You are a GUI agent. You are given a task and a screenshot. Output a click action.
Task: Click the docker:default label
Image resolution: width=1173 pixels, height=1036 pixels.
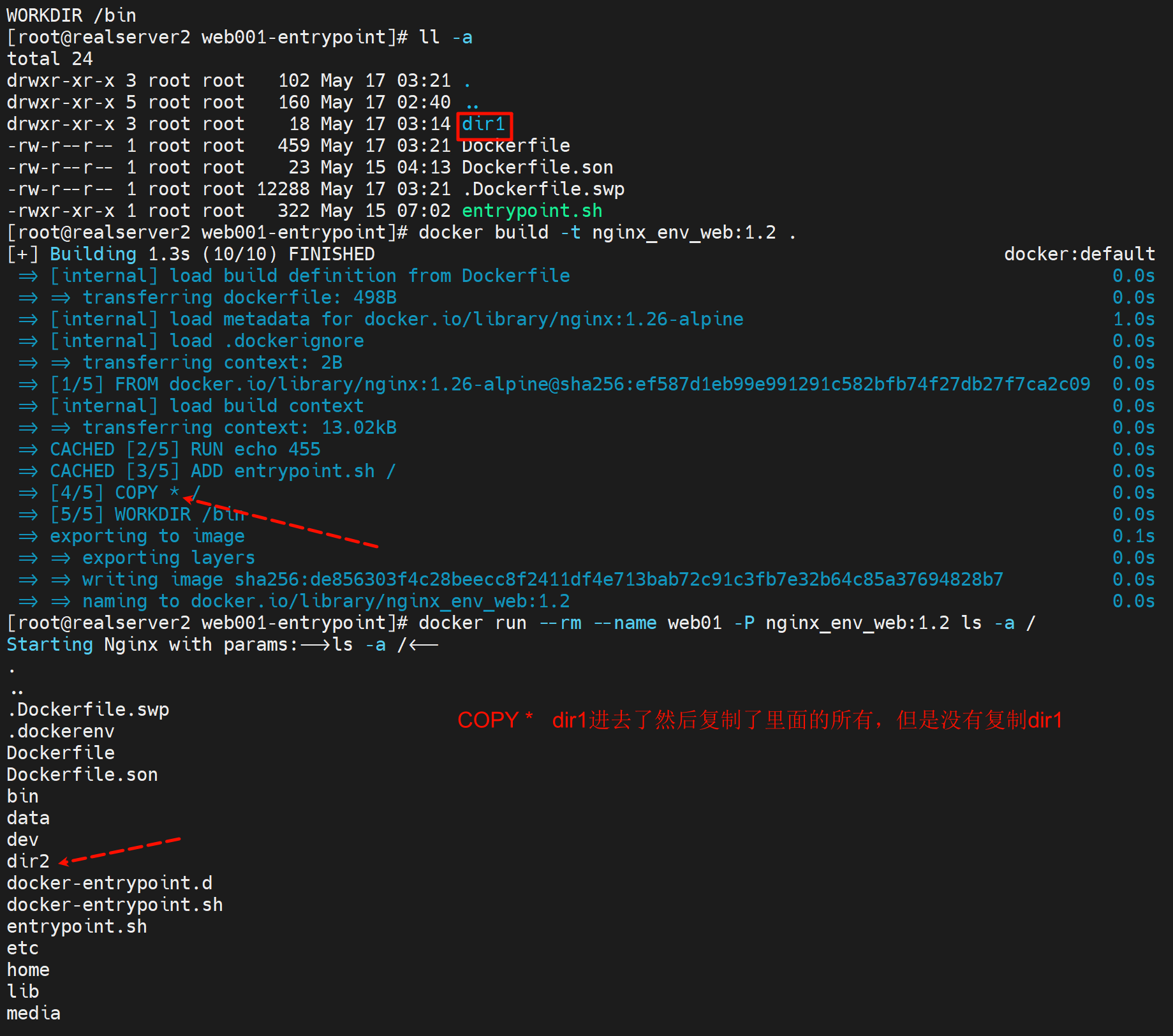1079,254
